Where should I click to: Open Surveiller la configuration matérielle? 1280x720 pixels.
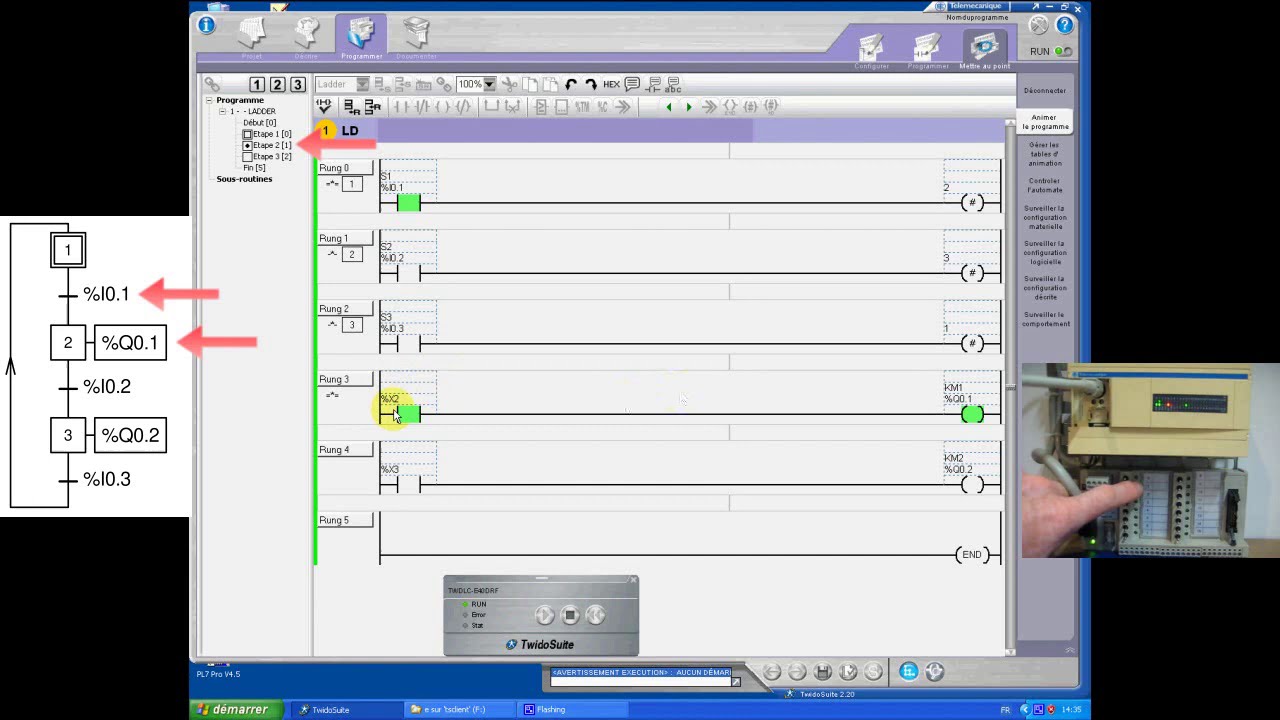pos(1045,217)
